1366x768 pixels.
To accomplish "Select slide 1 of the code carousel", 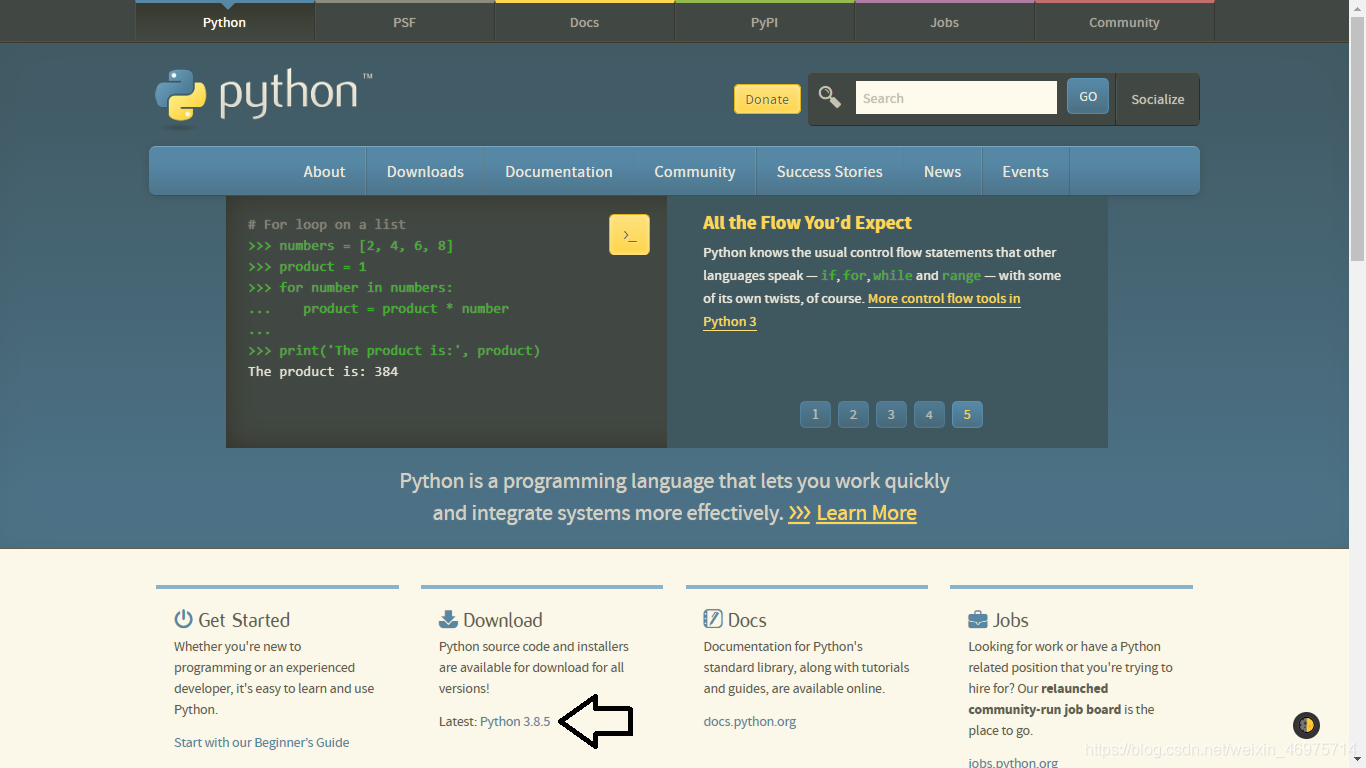I will coord(815,414).
